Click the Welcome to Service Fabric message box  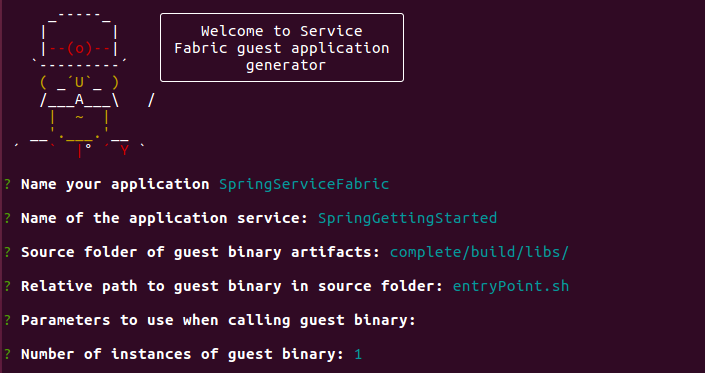(x=282, y=48)
